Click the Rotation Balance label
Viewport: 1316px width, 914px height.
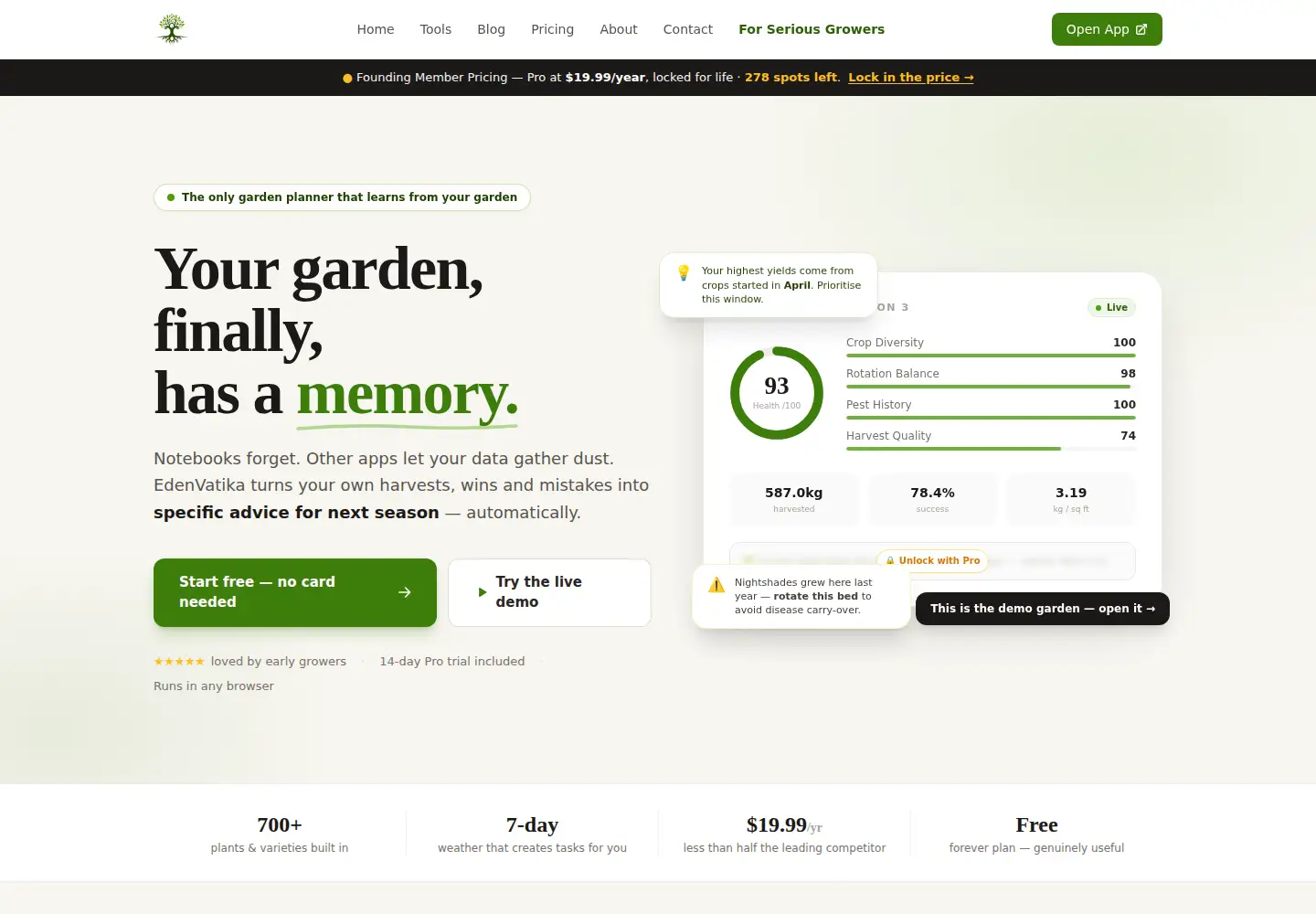pos(893,374)
